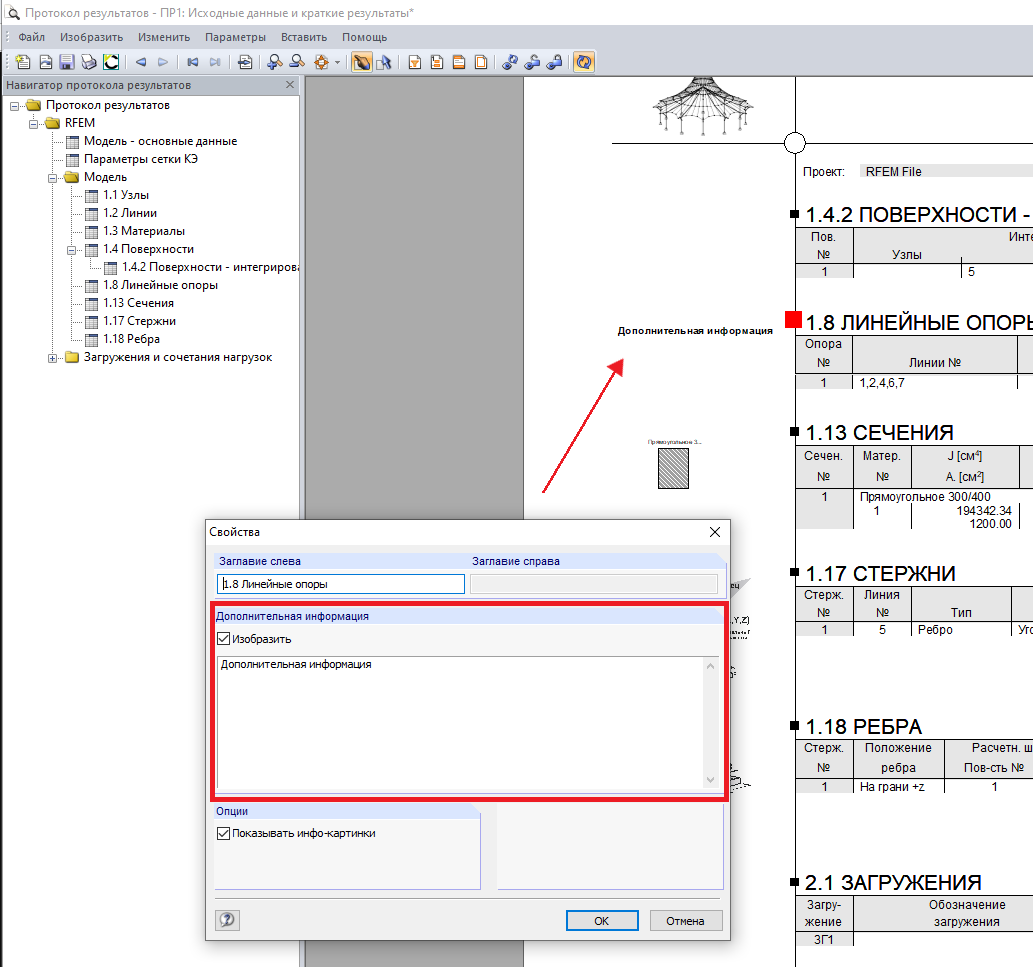Click the fit-page orange arrows icon
The height and width of the screenshot is (967, 1033).
[x=321, y=62]
